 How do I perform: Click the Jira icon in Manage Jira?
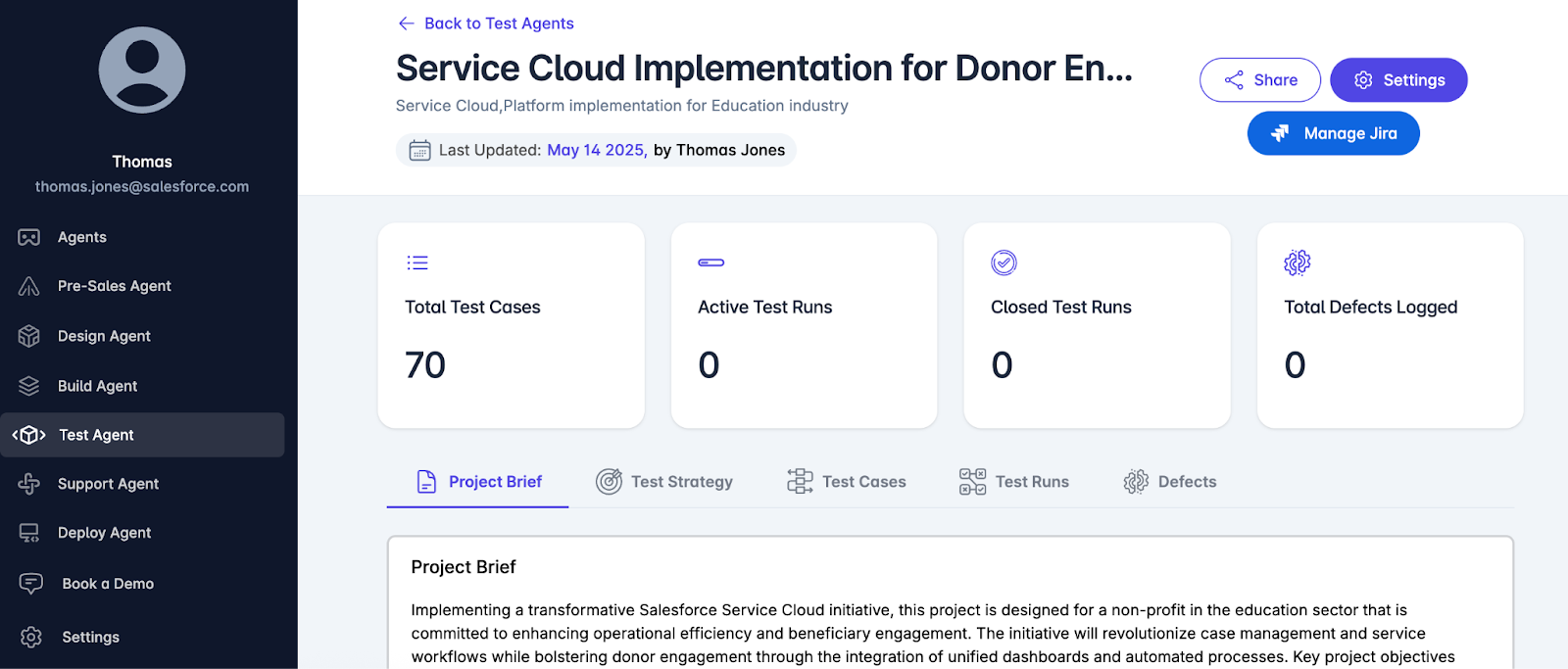coord(1280,133)
